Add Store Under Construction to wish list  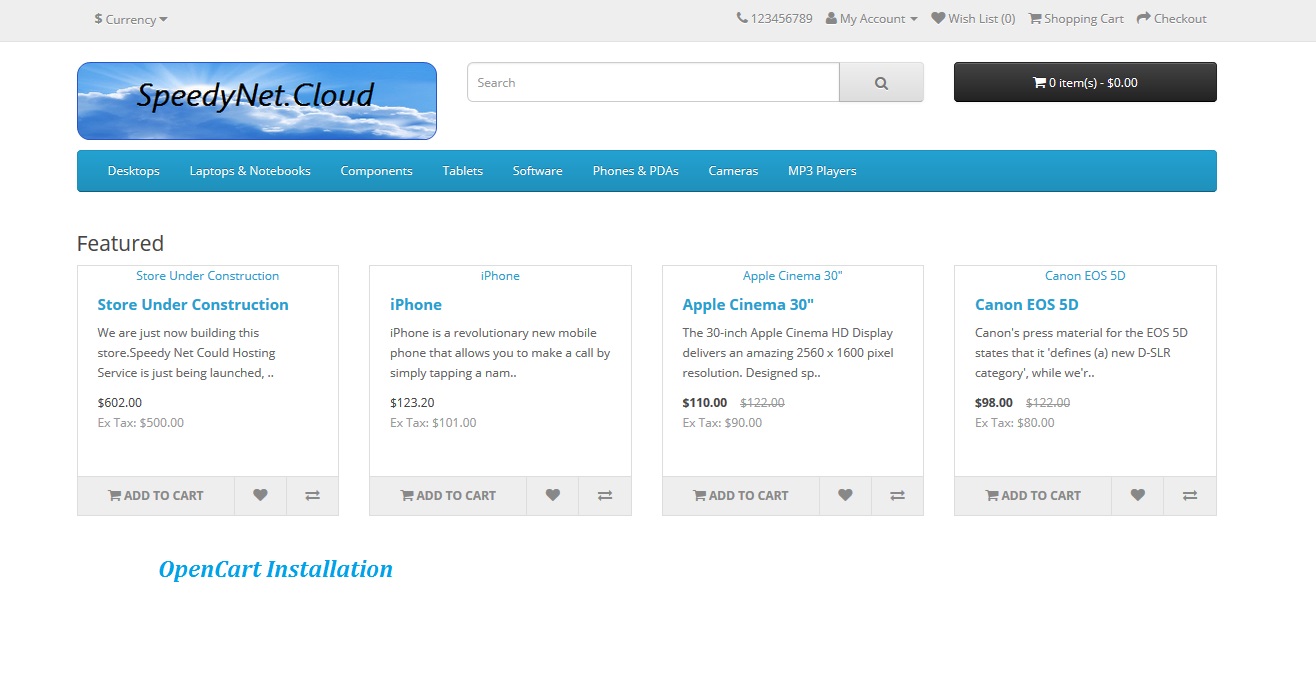[x=260, y=495]
